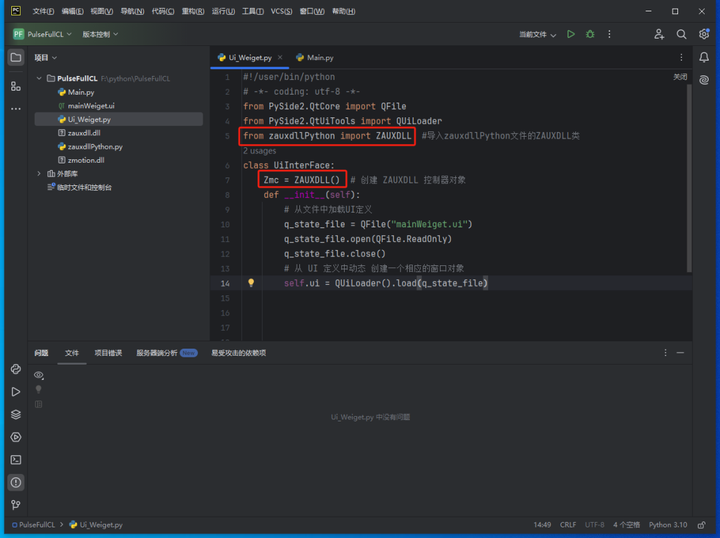Select Vulnerable Dependencies tab
Screen dimensions: 720x538
(x=239, y=353)
